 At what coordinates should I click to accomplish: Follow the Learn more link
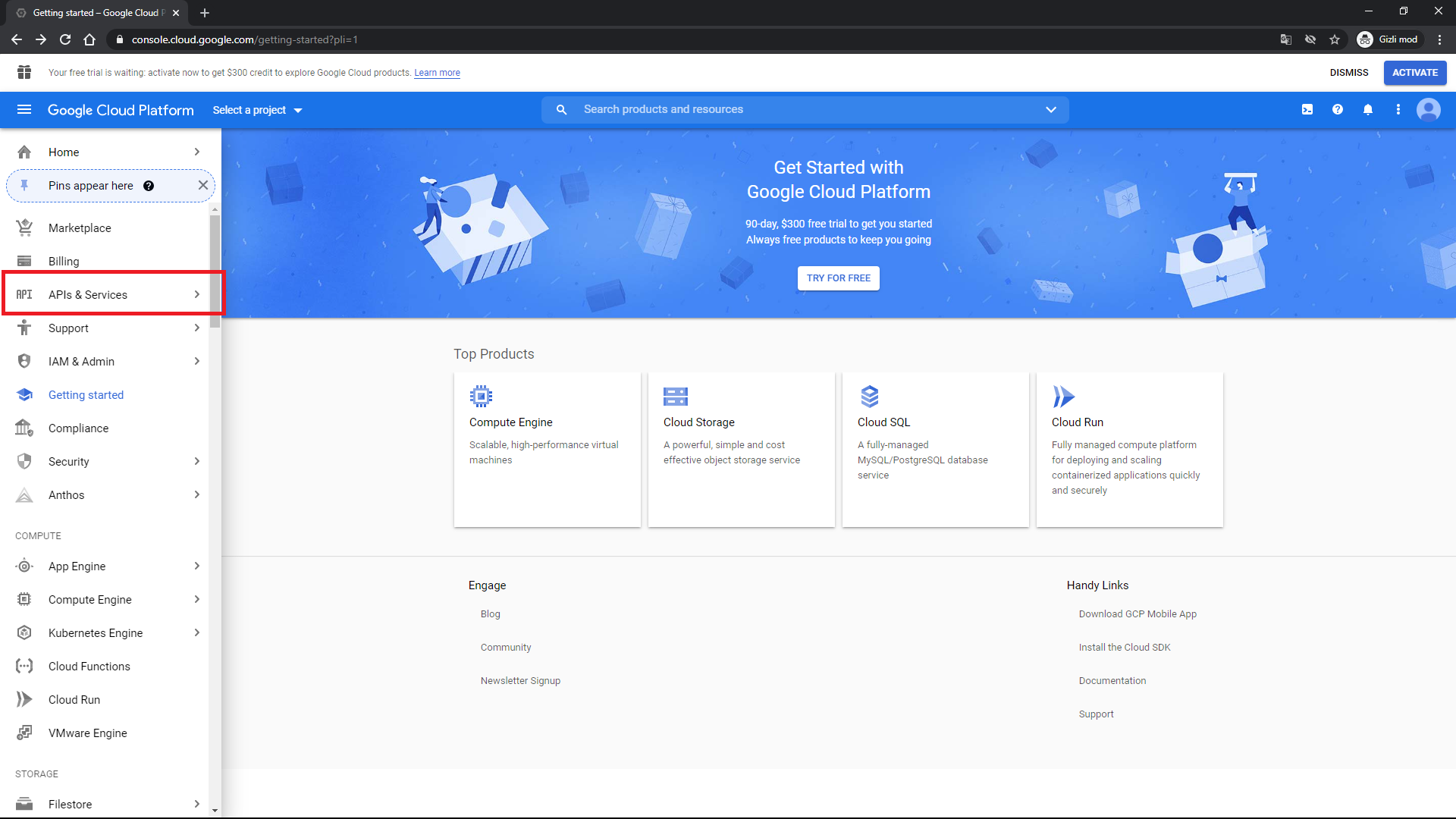click(x=437, y=73)
